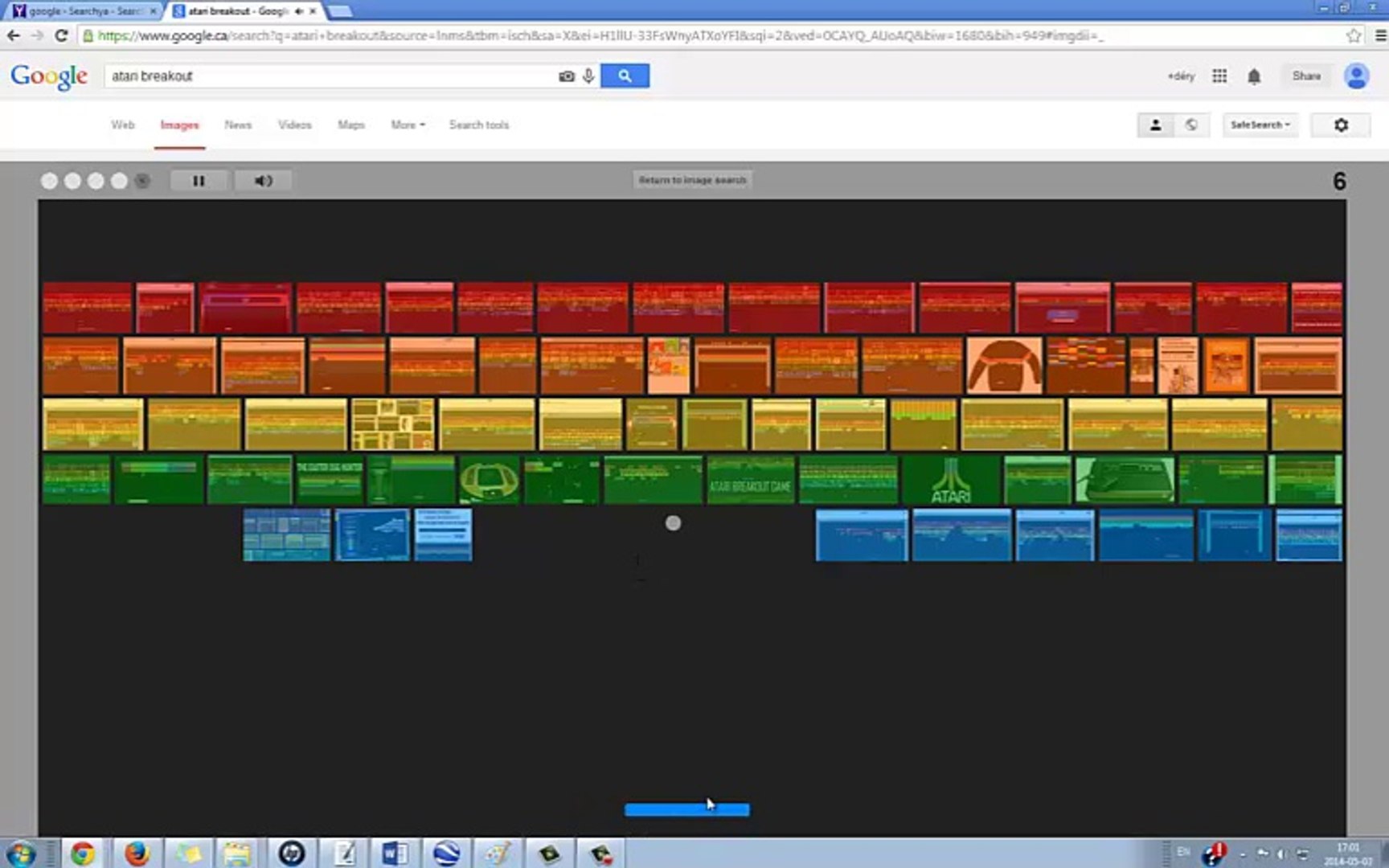Open Google Earth from the taskbar
The image size is (1389, 868).
point(446,853)
